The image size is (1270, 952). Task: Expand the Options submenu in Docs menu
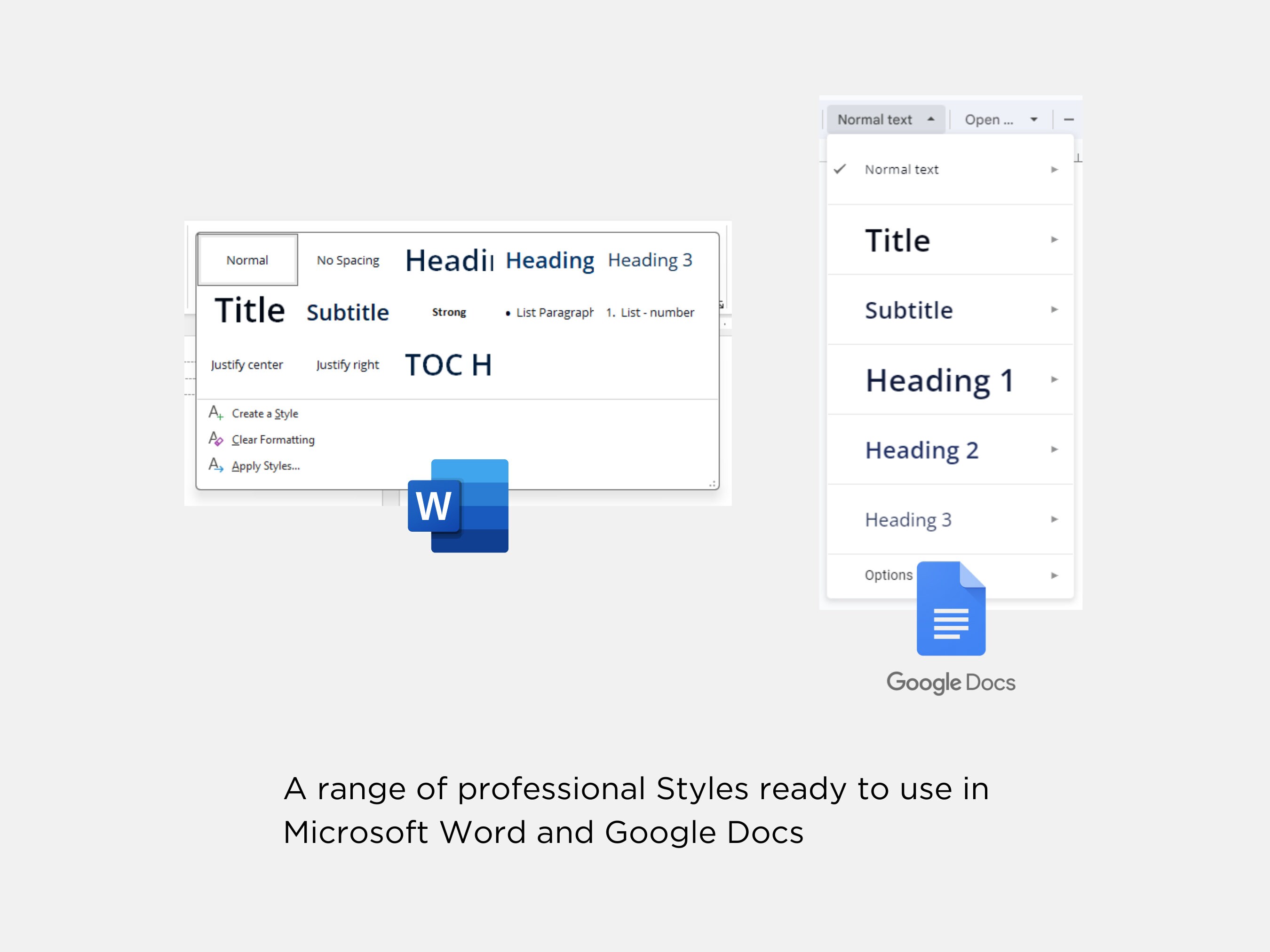coord(1054,574)
